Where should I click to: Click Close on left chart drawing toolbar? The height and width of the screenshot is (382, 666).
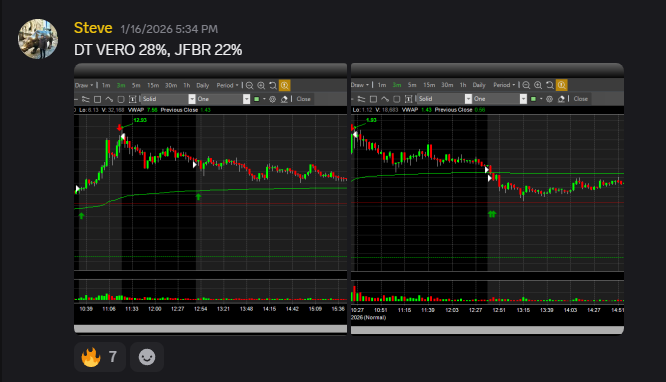(x=303, y=99)
